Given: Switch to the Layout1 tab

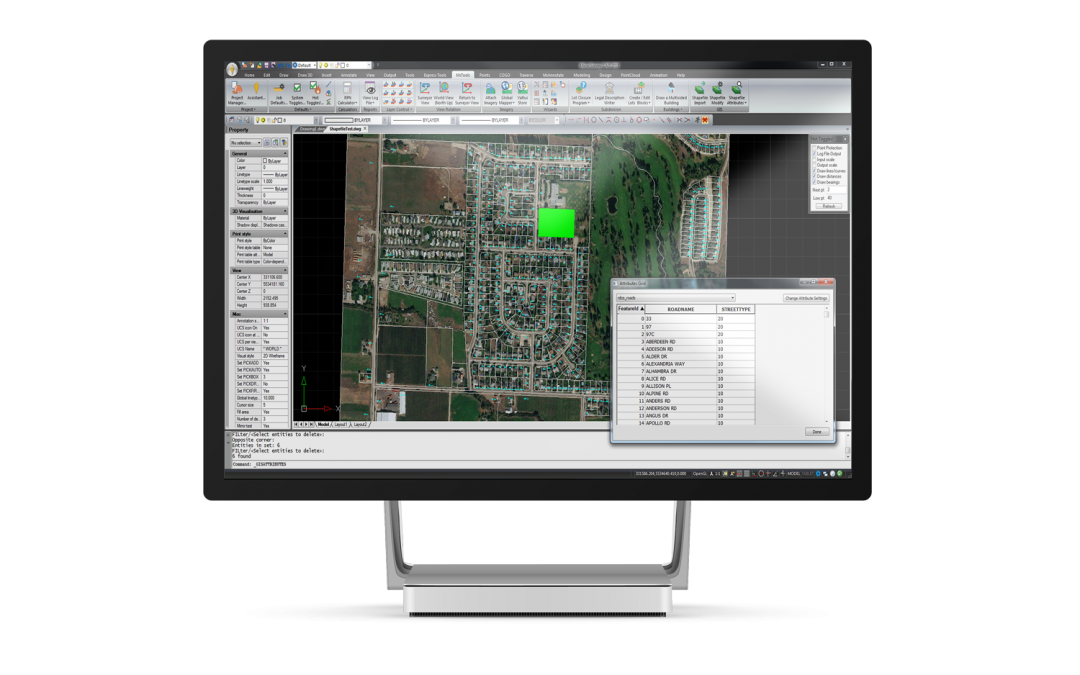Looking at the screenshot, I should point(340,424).
